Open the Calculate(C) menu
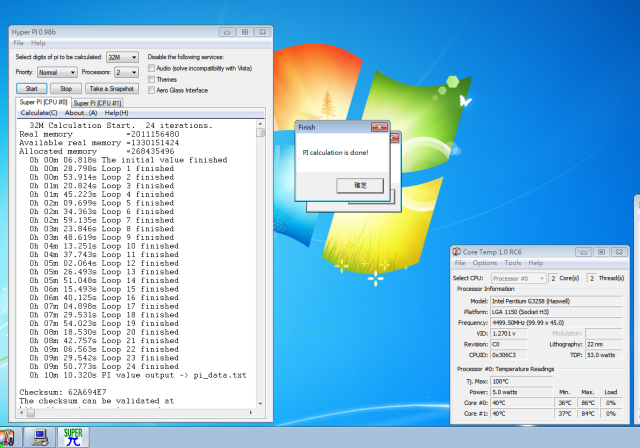Viewport: 640px width, 448px height. 39,113
